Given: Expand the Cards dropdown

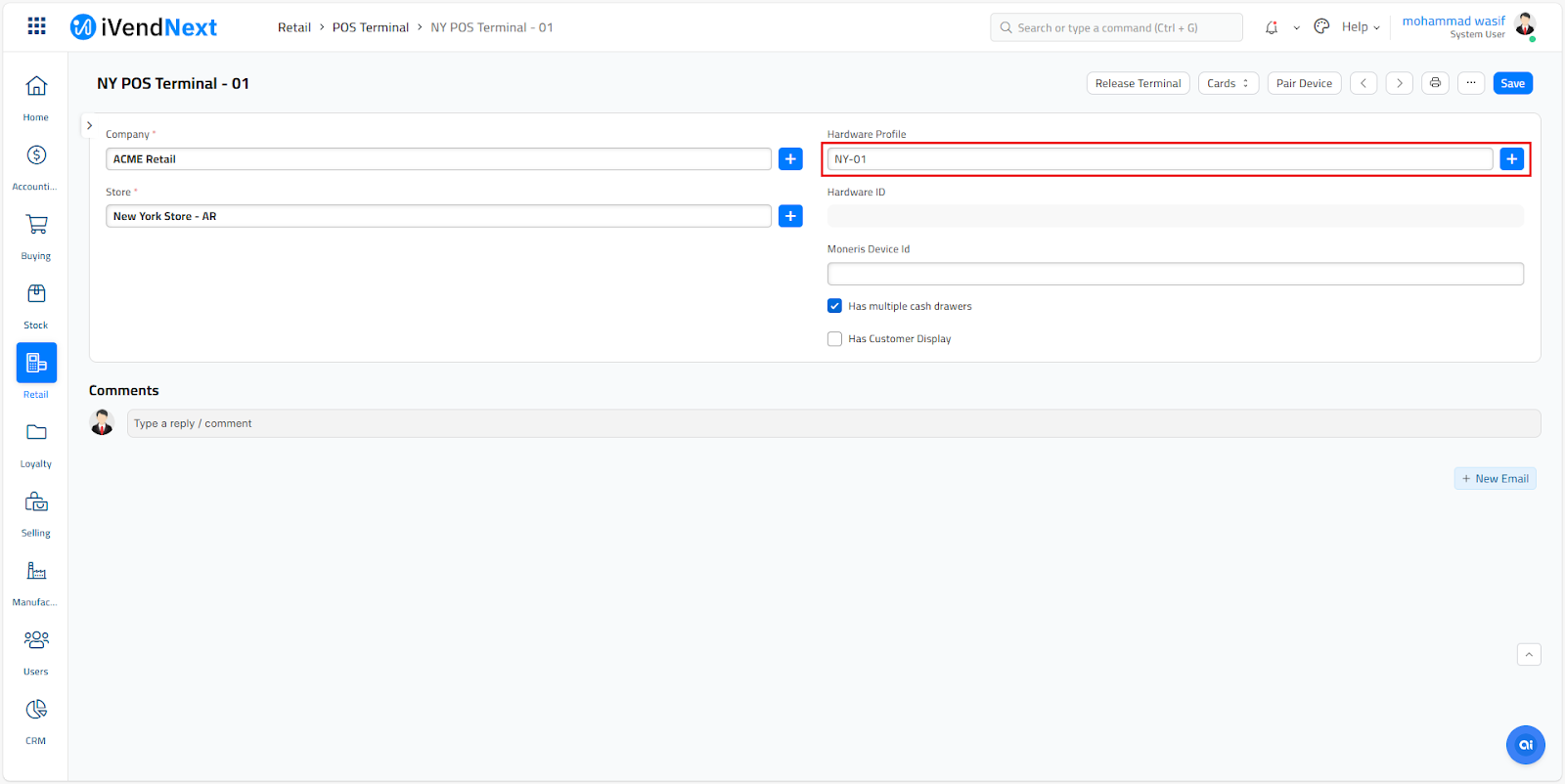Looking at the screenshot, I should (x=1229, y=83).
